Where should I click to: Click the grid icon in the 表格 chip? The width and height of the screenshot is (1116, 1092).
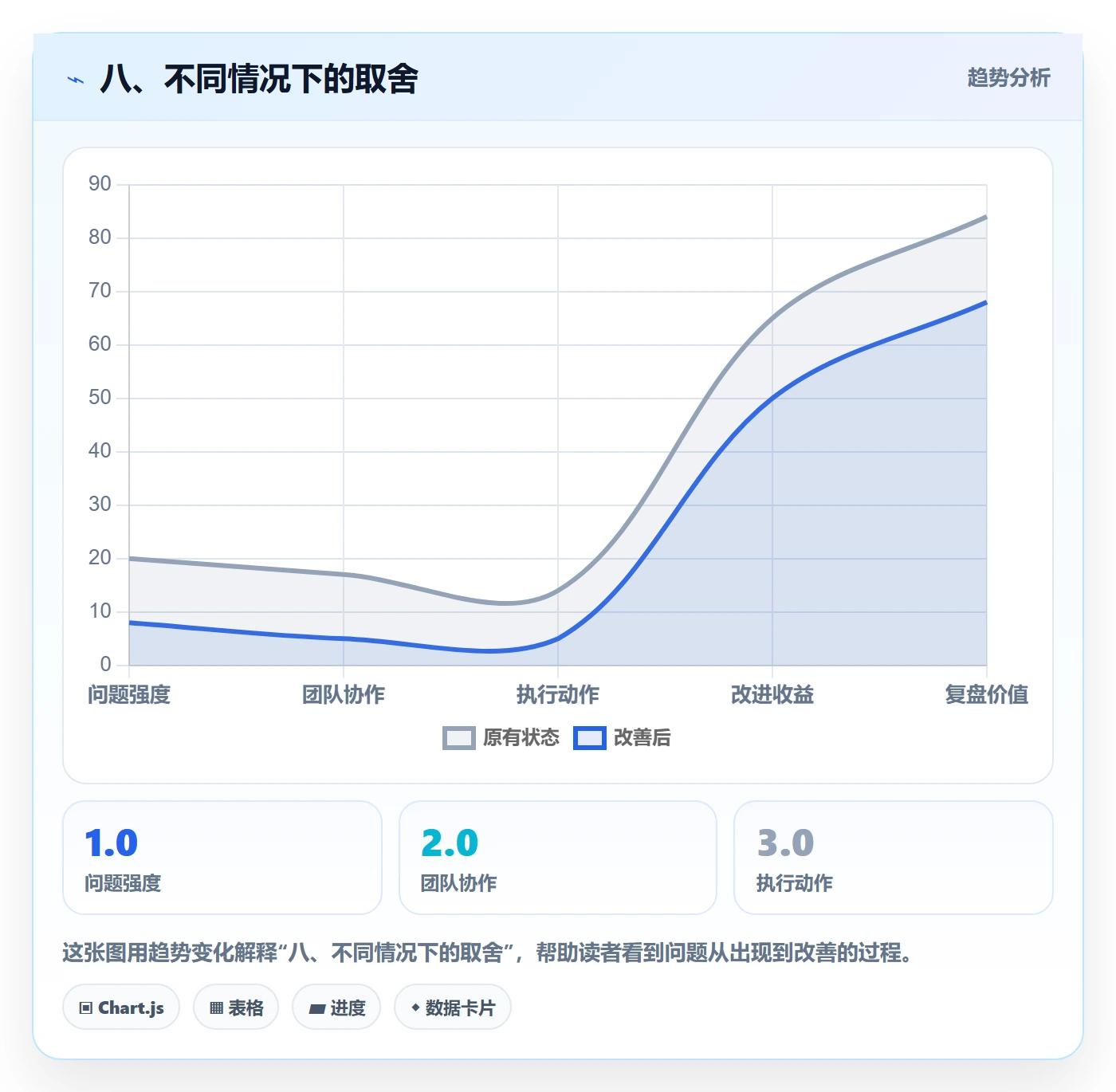tap(216, 1008)
